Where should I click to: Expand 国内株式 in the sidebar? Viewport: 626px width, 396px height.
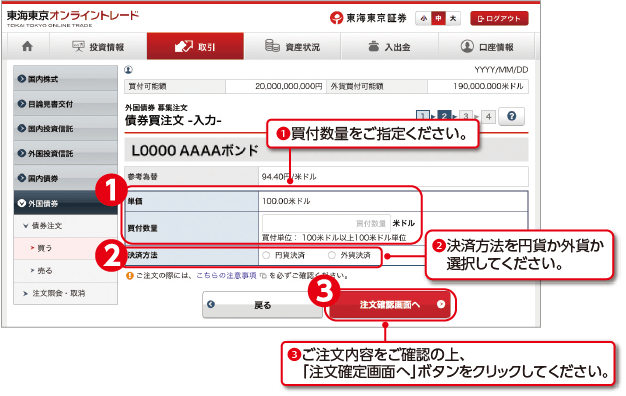(x=65, y=79)
